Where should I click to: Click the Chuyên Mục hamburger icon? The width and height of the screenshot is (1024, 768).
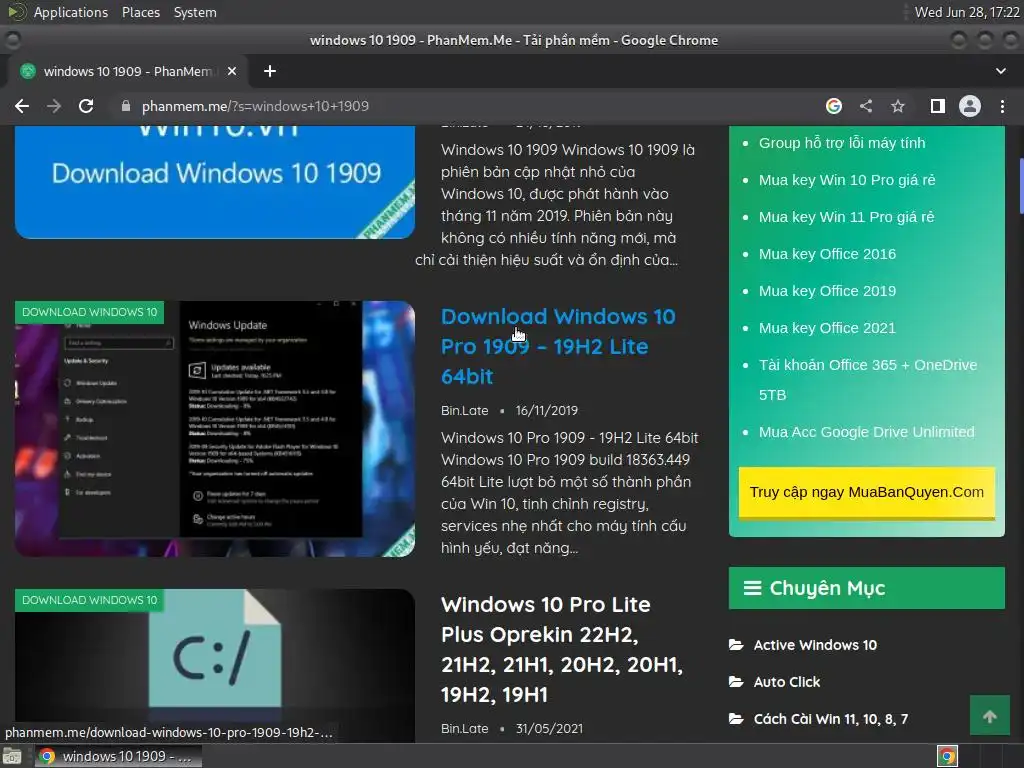[x=752, y=588]
